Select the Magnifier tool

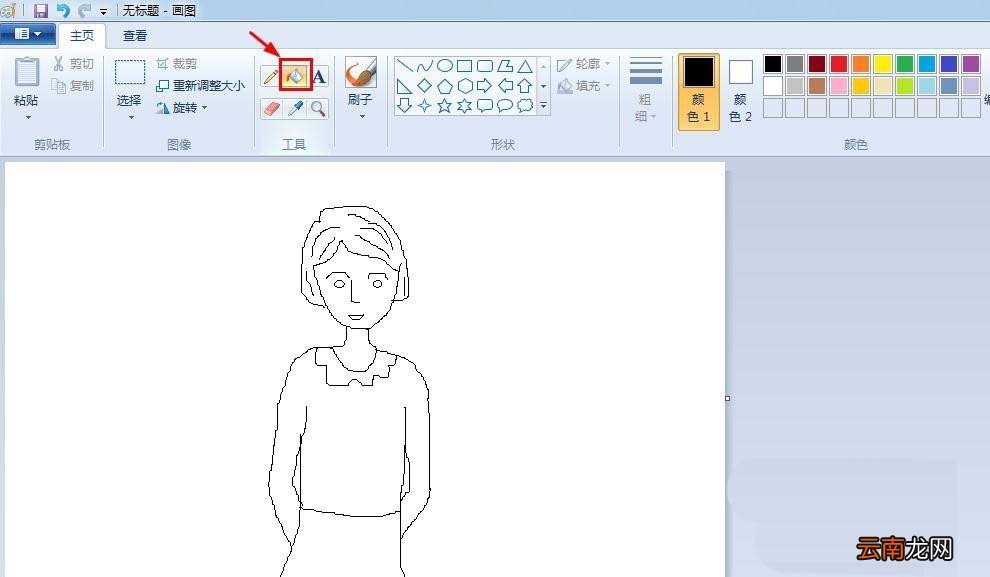(x=319, y=109)
